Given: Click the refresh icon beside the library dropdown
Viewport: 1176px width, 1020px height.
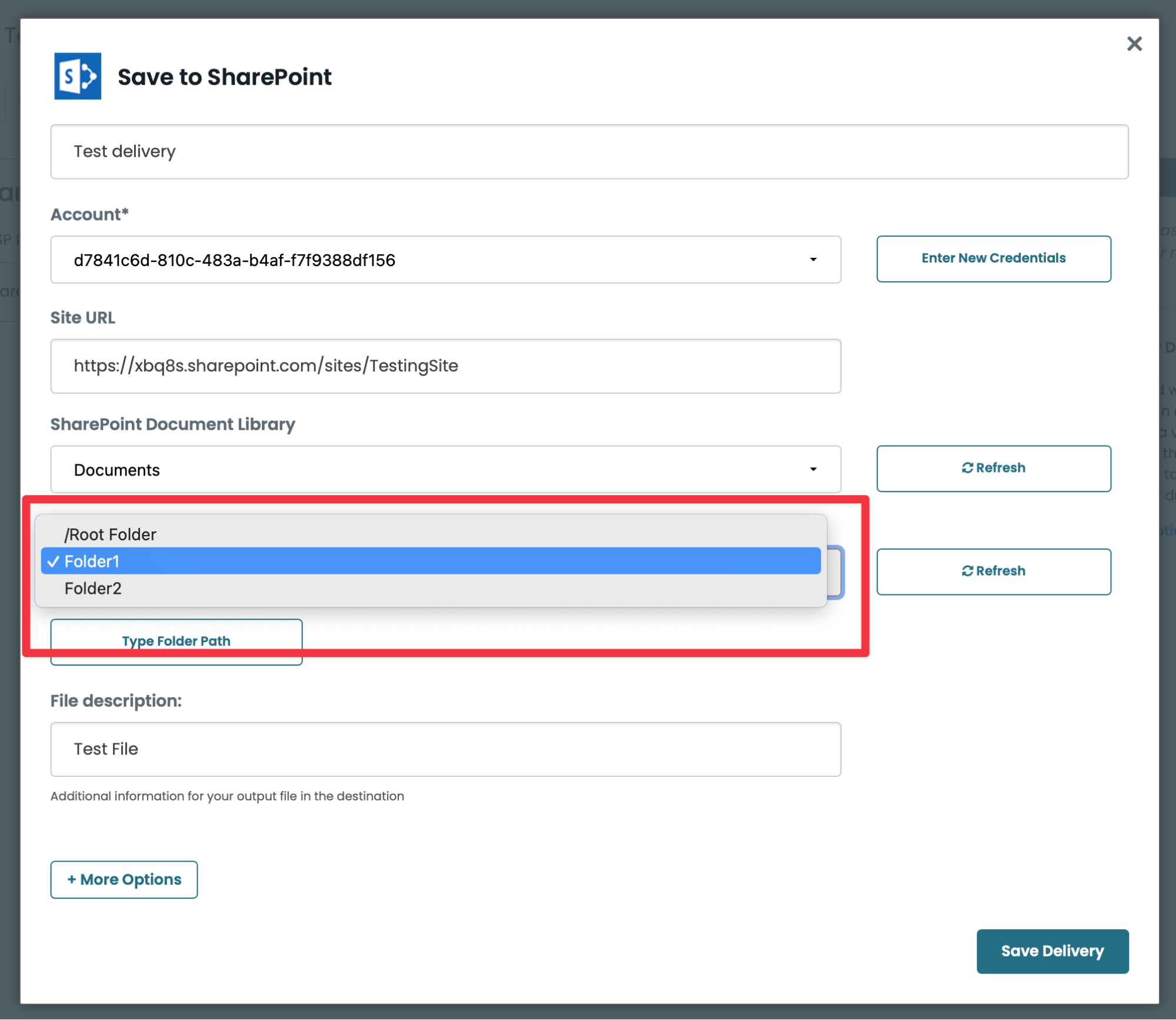Looking at the screenshot, I should pos(967,468).
